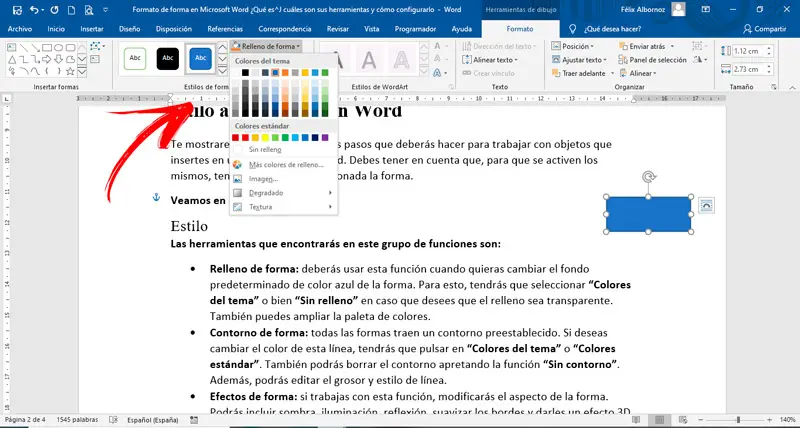Viewport: 800px width, 428px height.
Task: Click the Redo circular arrow icon
Action: pyautogui.click(x=55, y=10)
